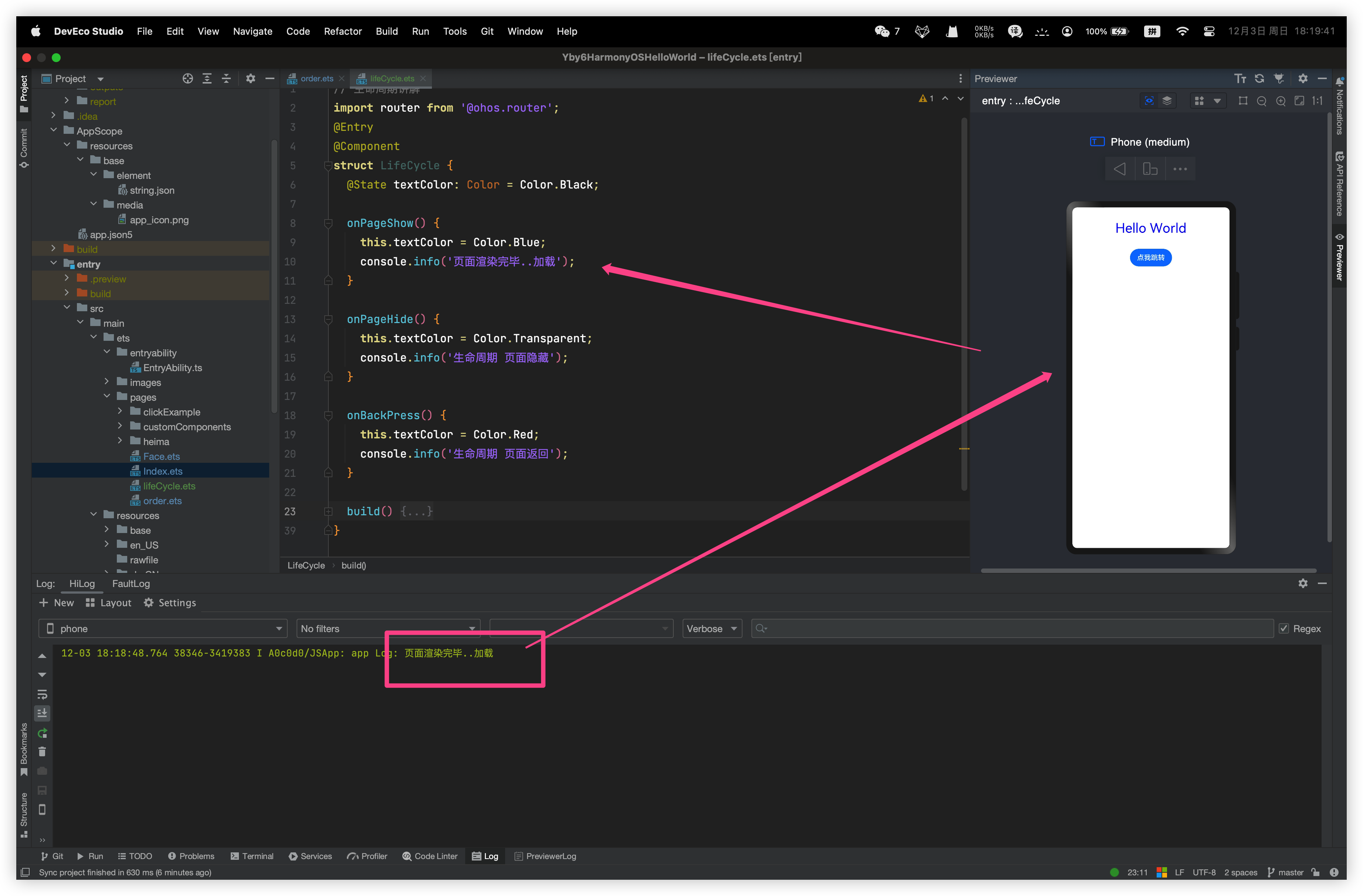Click master branch in status bar
Screen dimensions: 1363x896
[1285, 872]
